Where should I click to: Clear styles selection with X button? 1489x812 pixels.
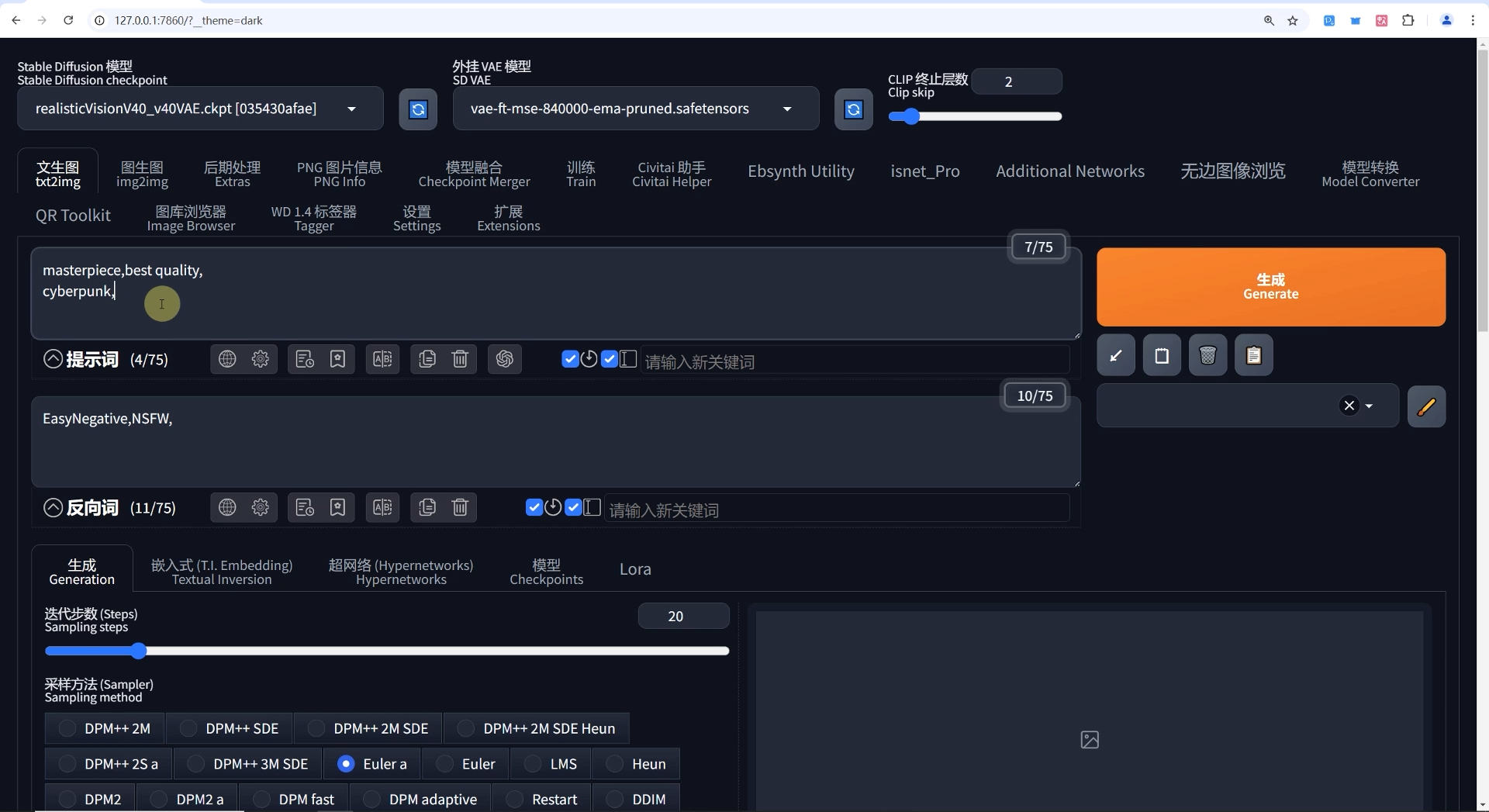[1349, 406]
